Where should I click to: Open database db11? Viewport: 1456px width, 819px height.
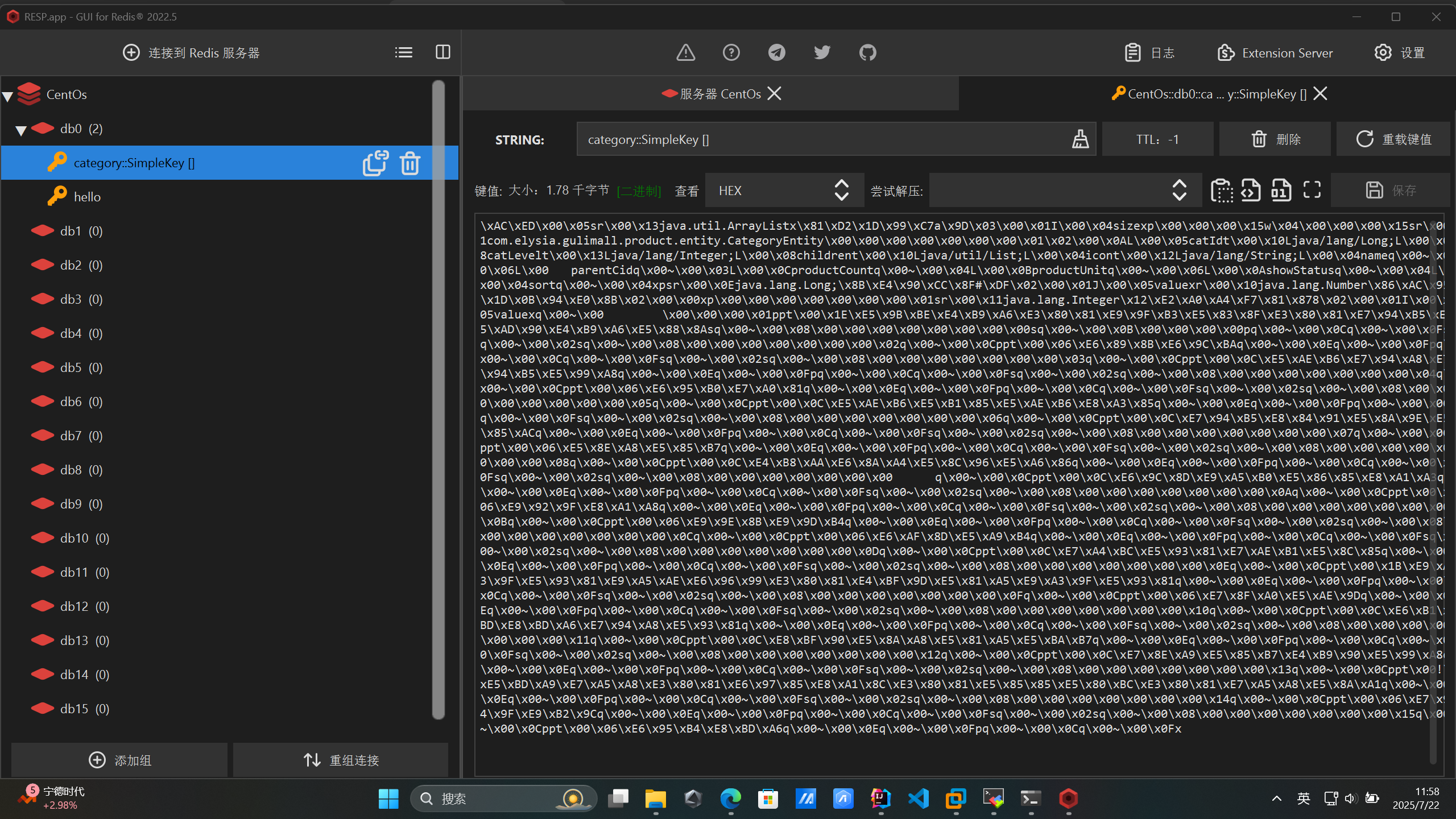(x=85, y=572)
